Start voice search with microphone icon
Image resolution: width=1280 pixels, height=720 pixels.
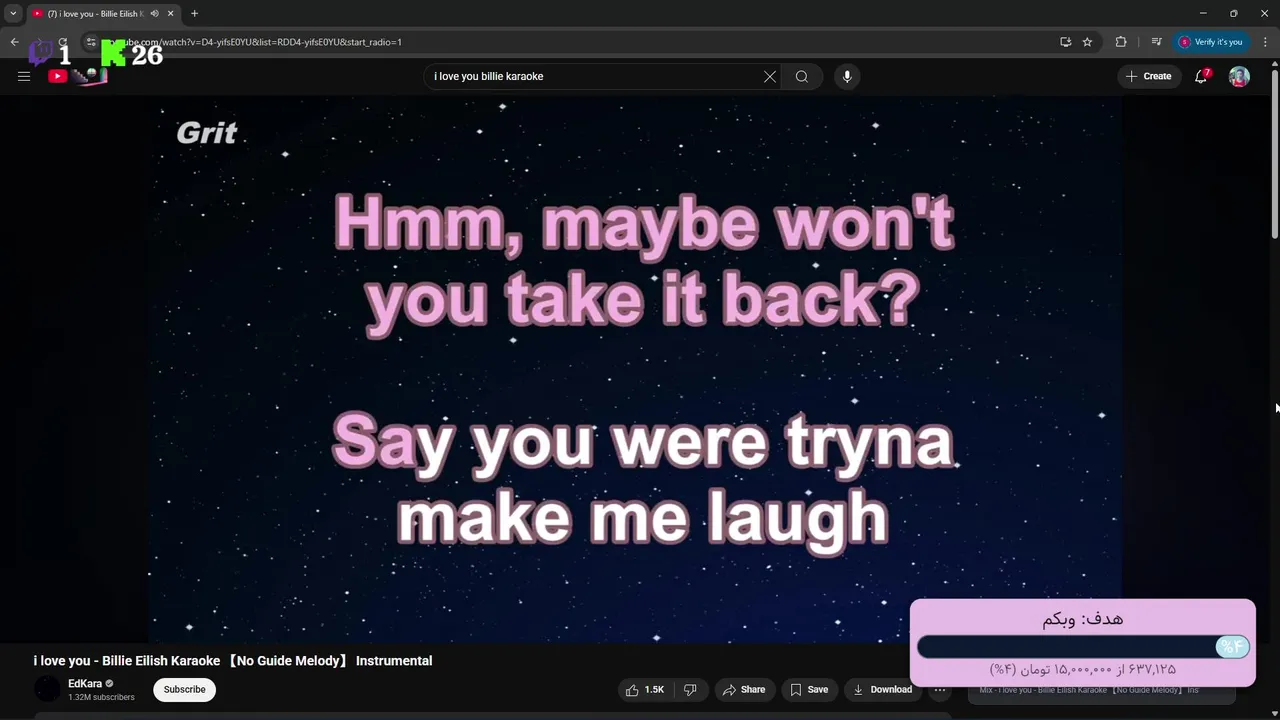pyautogui.click(x=847, y=76)
